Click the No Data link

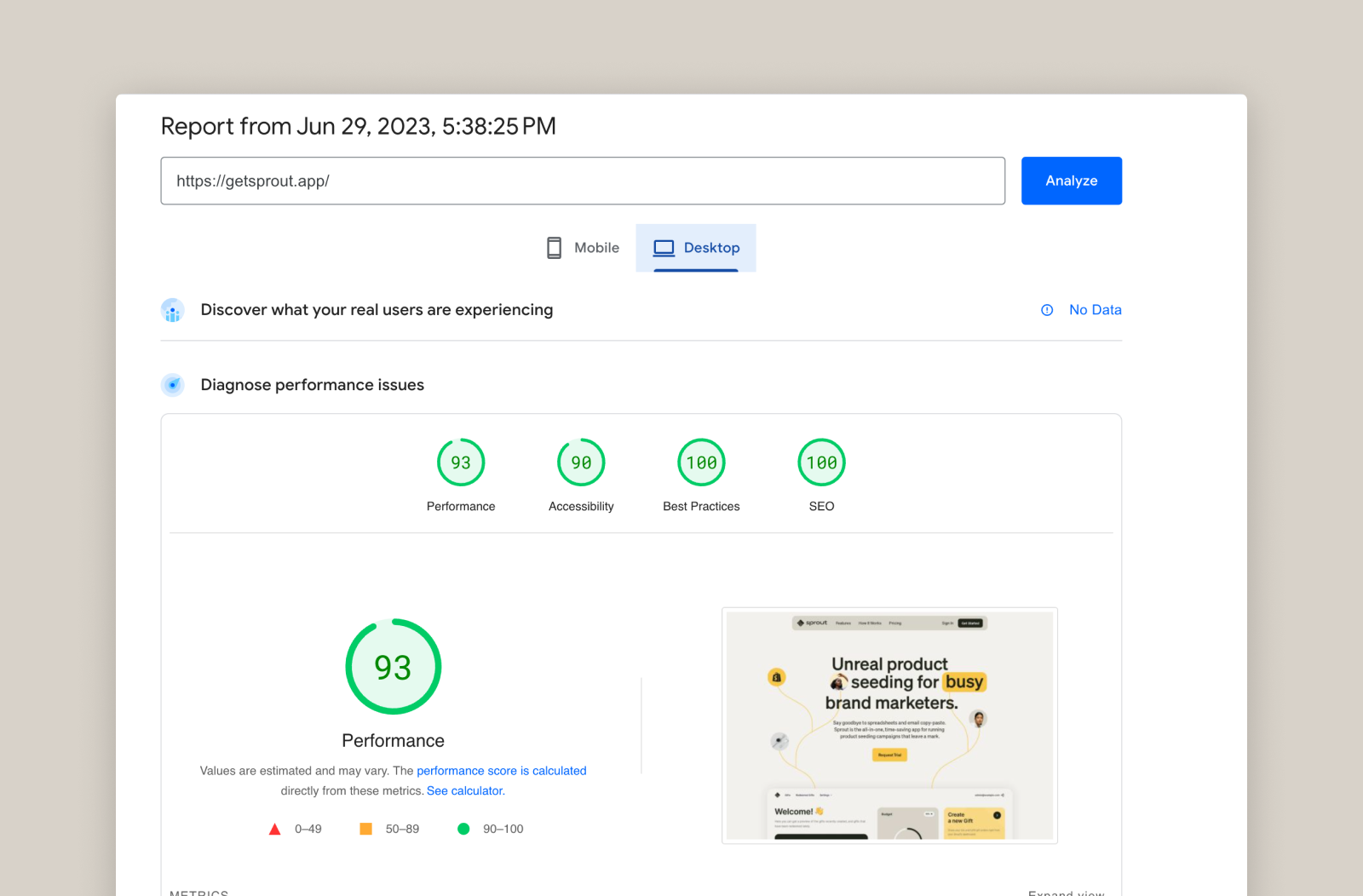click(x=1095, y=310)
